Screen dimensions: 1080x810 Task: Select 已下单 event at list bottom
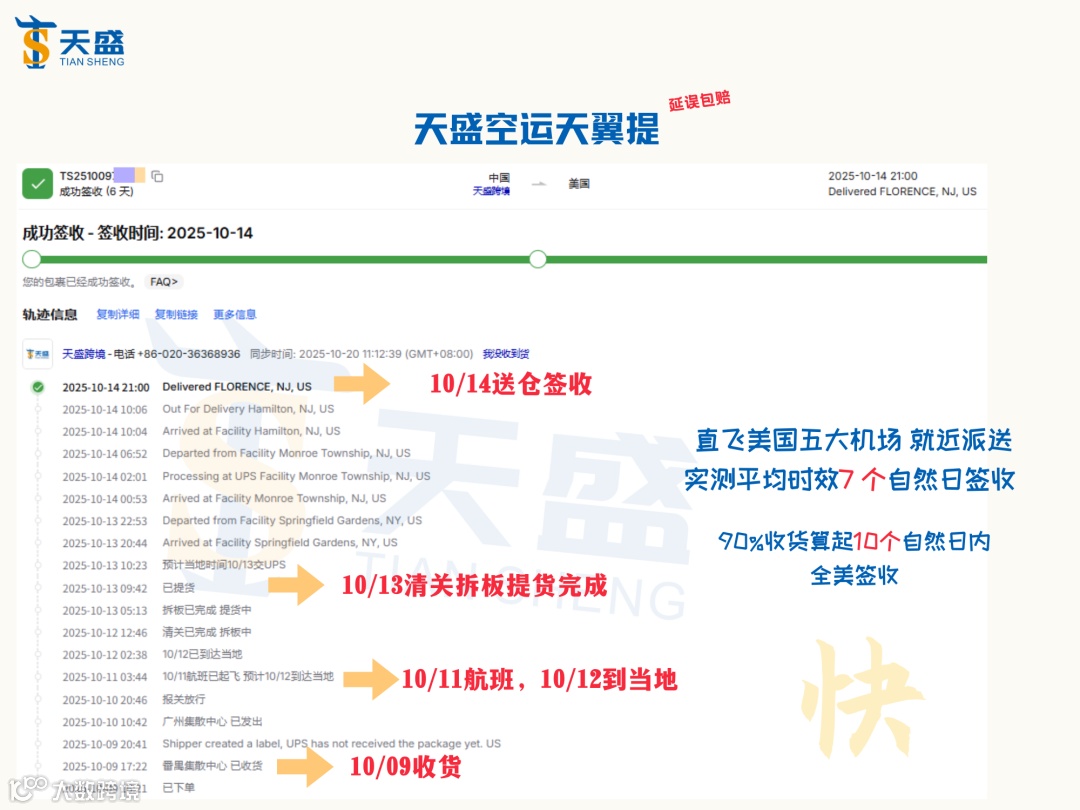[x=178, y=787]
